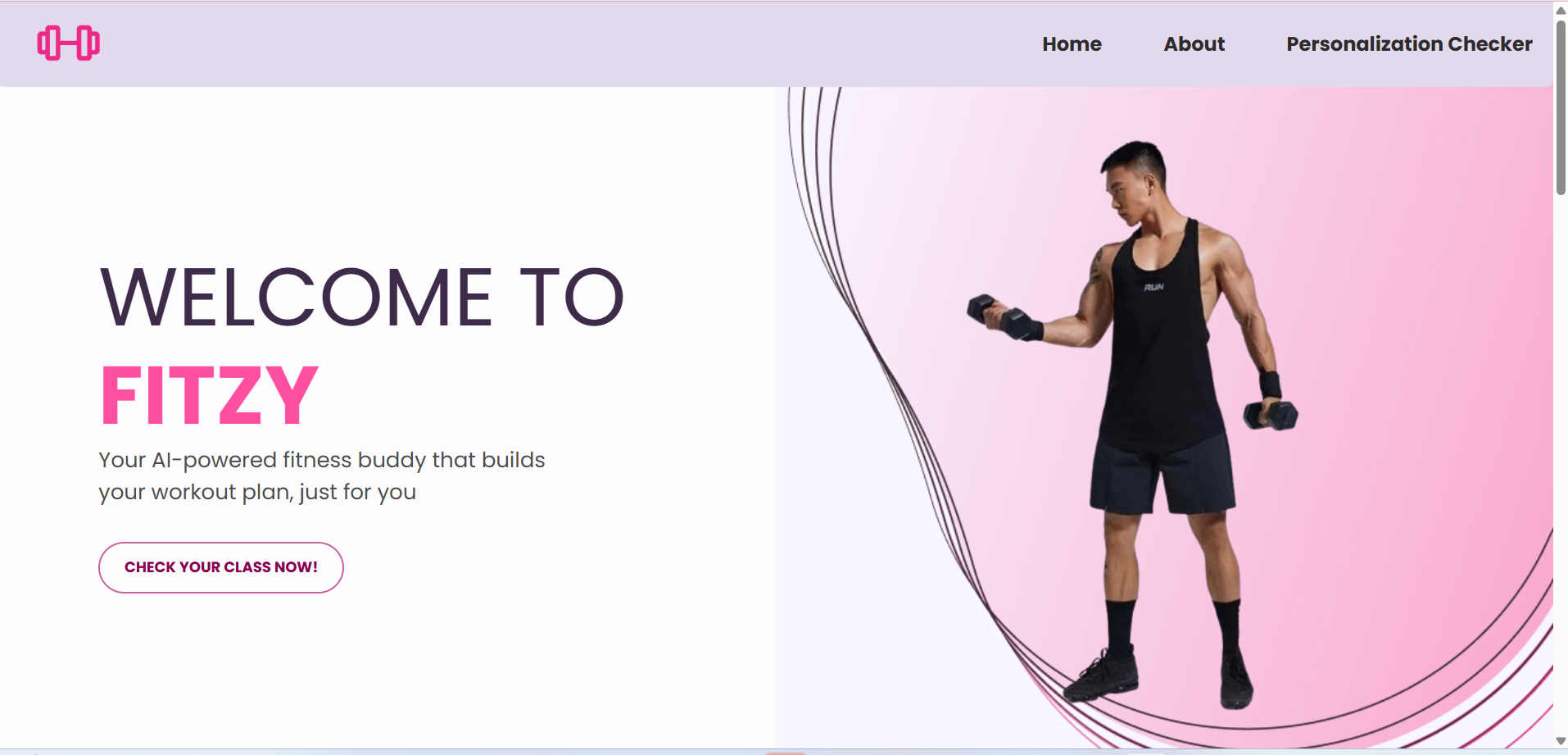The image size is (1568, 755).
Task: Click the vertical scrollbar thumb
Action: coord(1561,107)
